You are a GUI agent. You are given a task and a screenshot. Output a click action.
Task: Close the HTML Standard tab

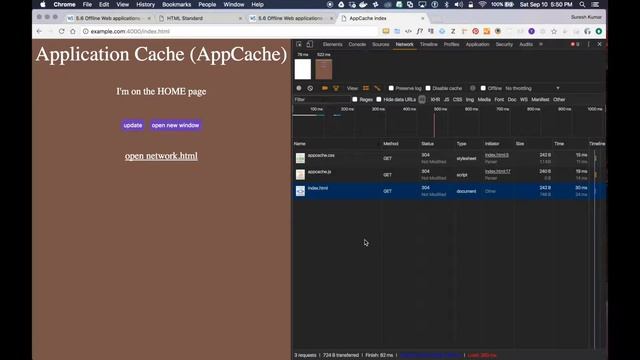(240, 18)
